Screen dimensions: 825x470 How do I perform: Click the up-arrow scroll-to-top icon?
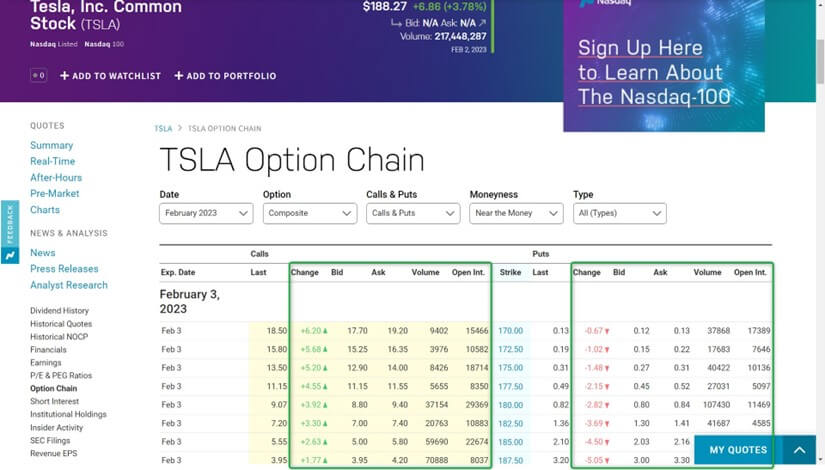click(x=799, y=450)
